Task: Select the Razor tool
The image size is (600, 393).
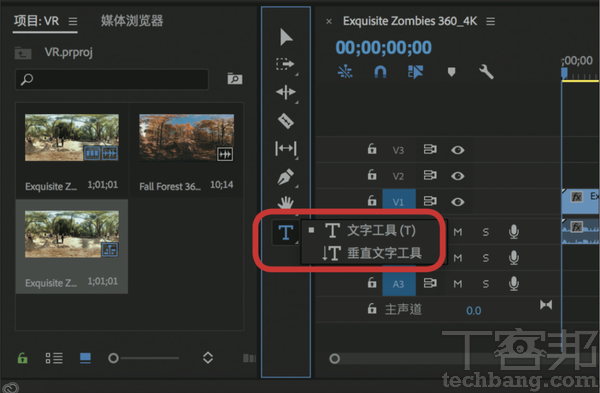Action: 285,121
